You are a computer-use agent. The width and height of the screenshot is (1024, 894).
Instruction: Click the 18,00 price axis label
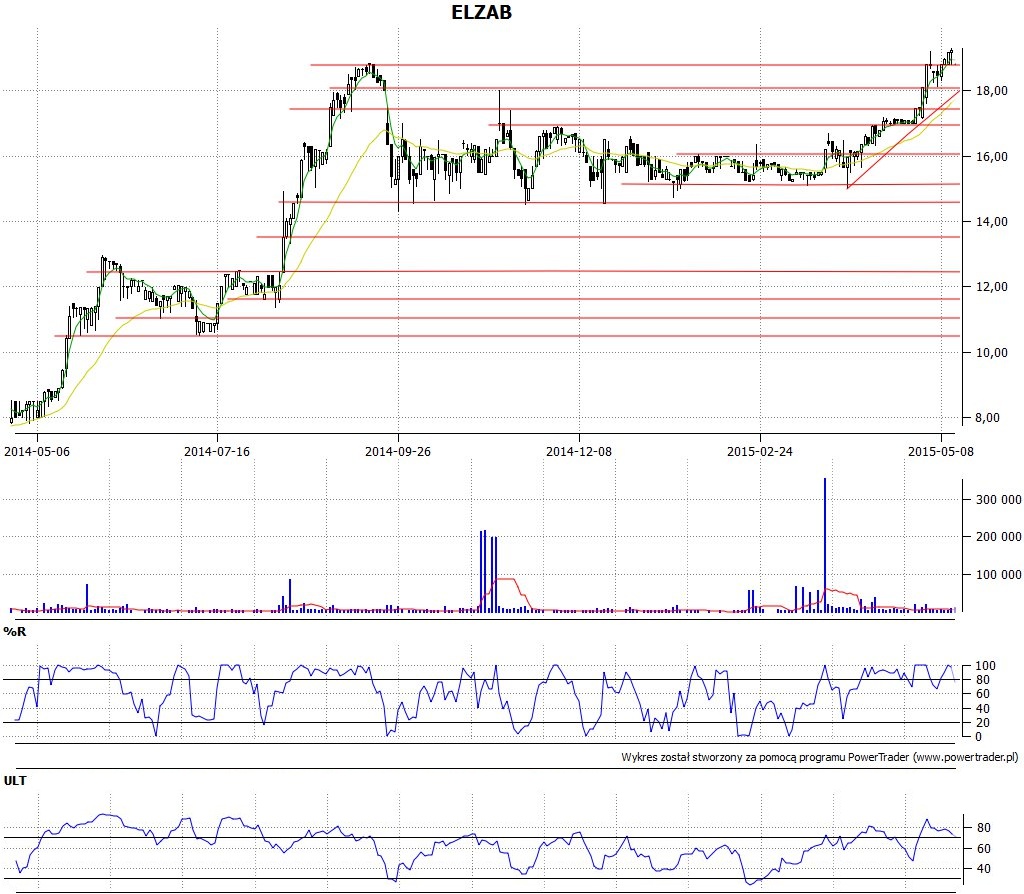pos(991,91)
